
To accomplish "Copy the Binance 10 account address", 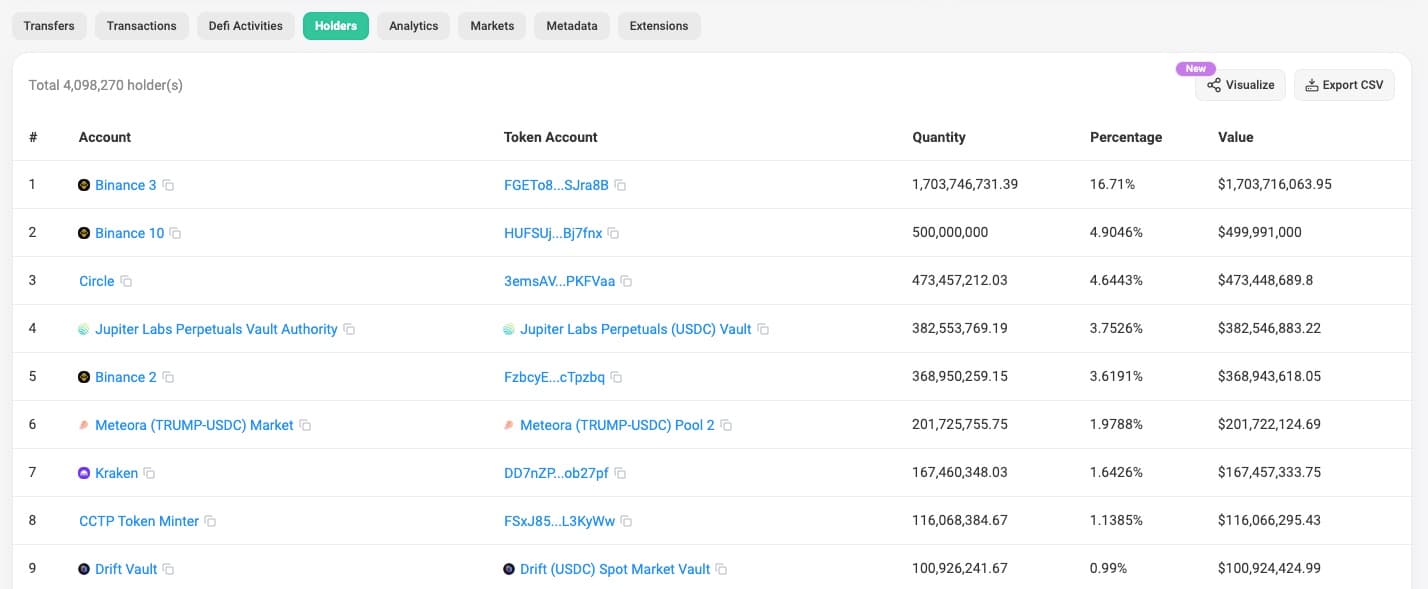I will point(176,233).
